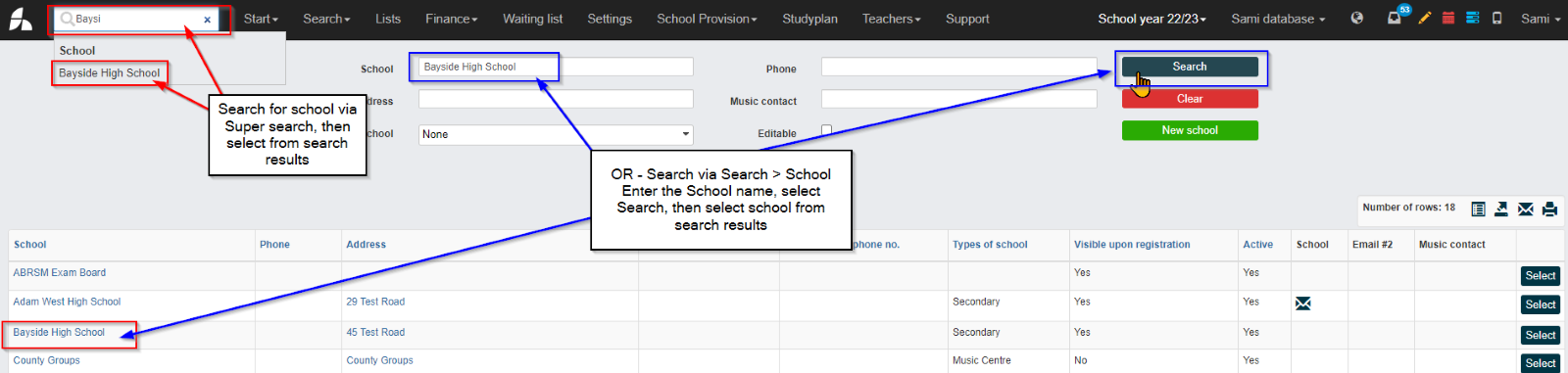
Task: Click 'Number of rows: 18' text
Action: 1408,208
